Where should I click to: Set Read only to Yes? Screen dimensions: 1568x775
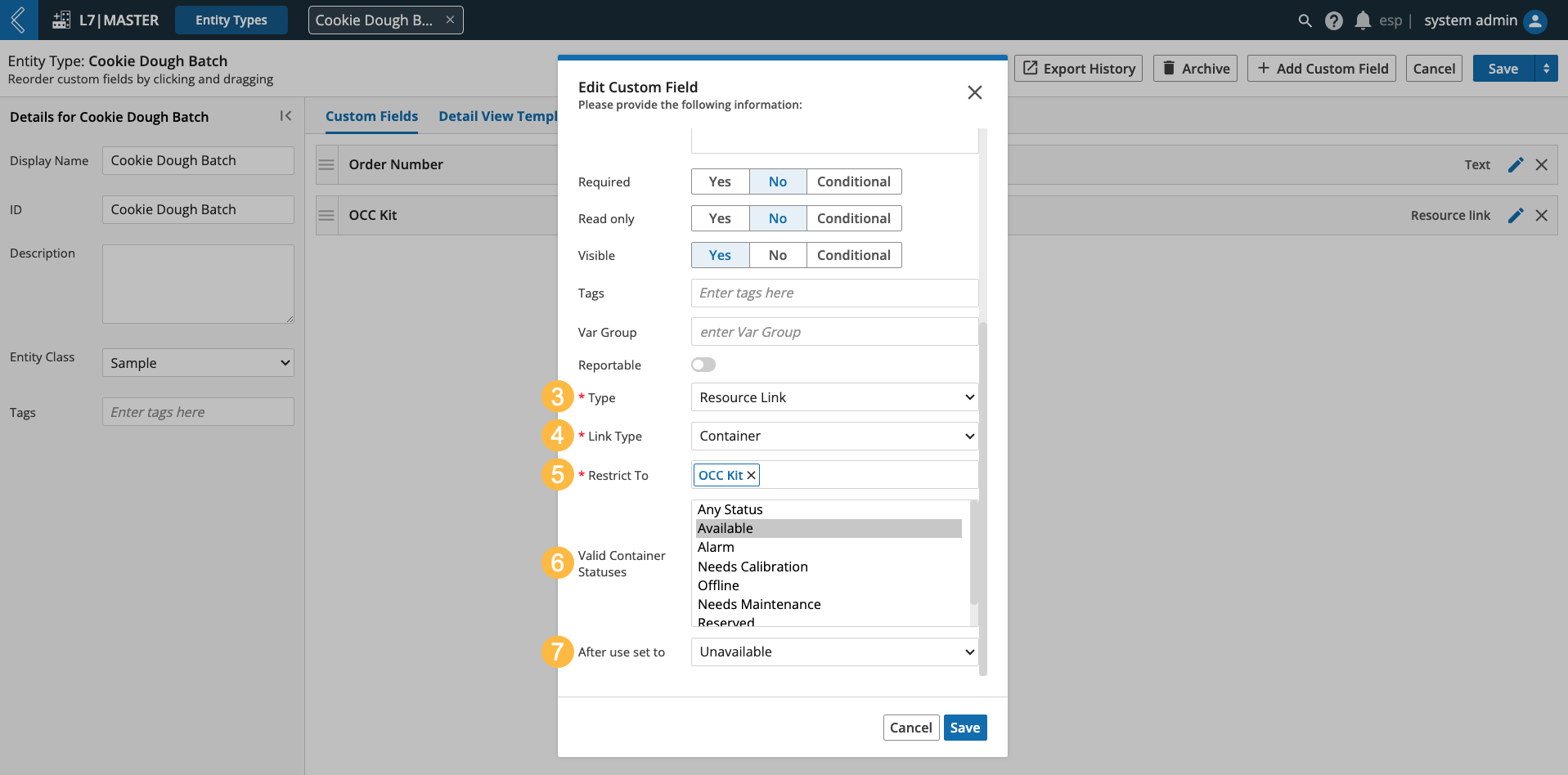point(720,218)
